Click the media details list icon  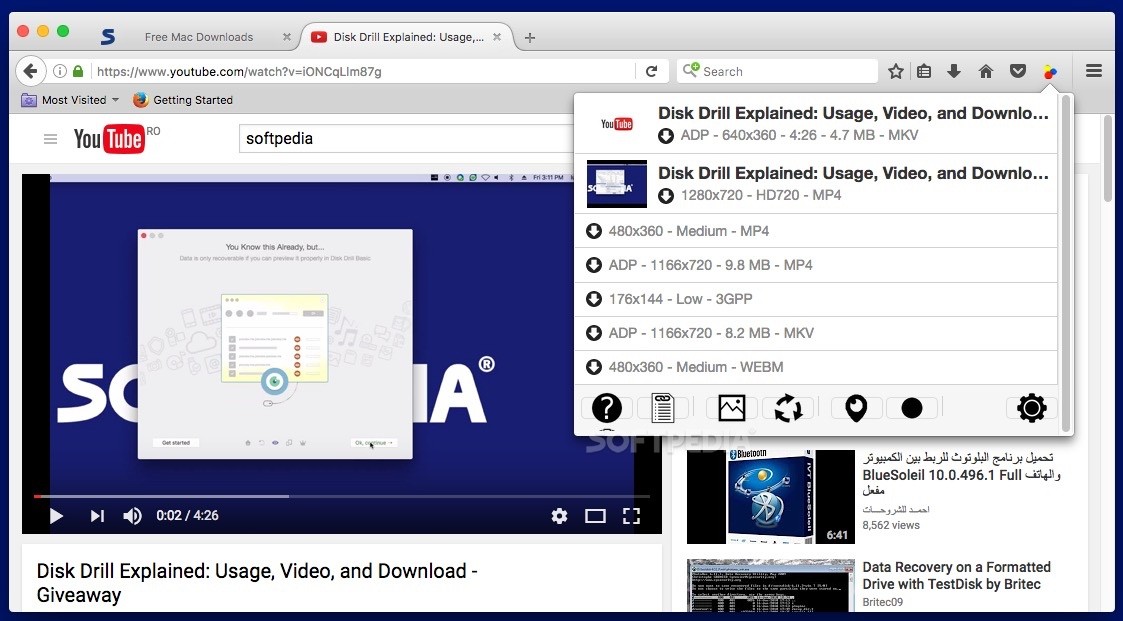663,408
